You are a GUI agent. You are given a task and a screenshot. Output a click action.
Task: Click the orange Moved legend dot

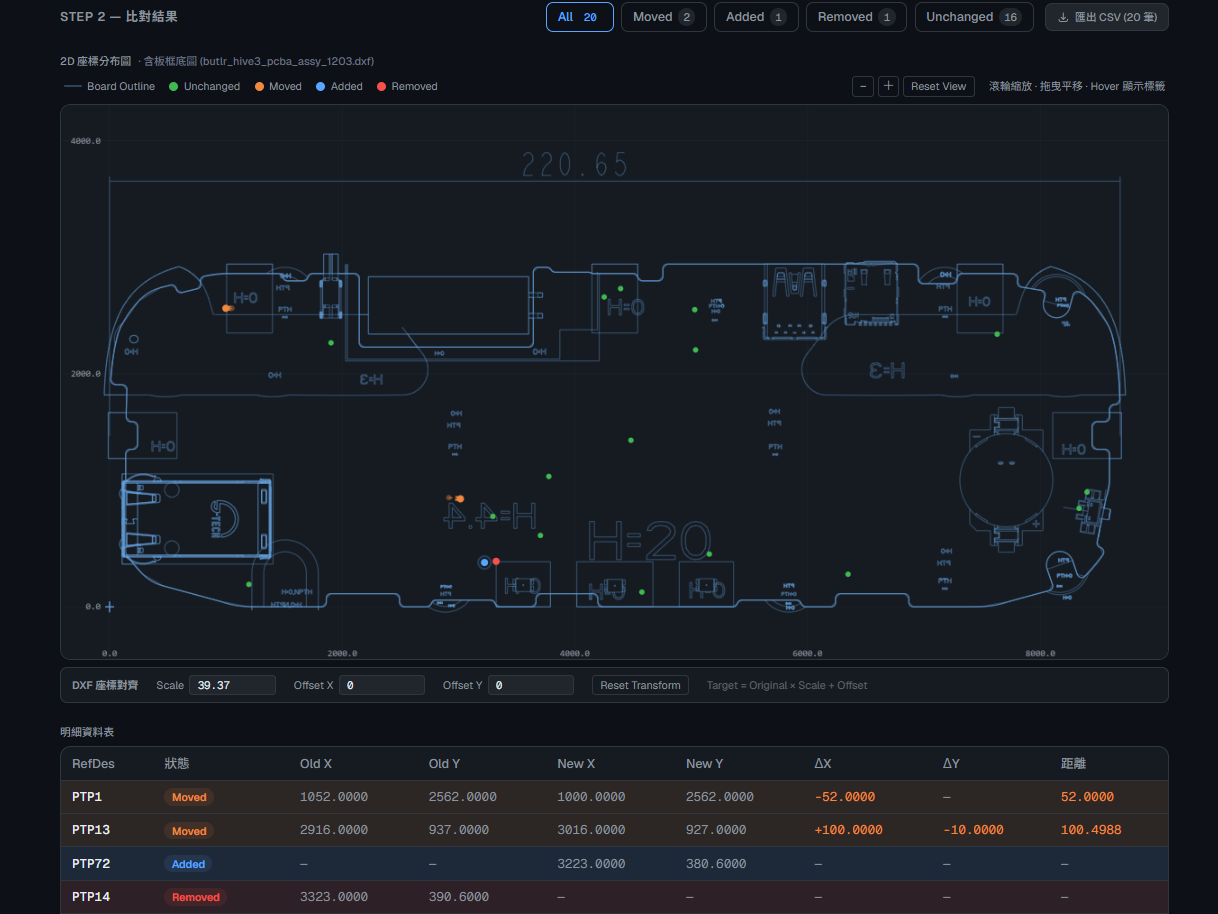point(259,87)
